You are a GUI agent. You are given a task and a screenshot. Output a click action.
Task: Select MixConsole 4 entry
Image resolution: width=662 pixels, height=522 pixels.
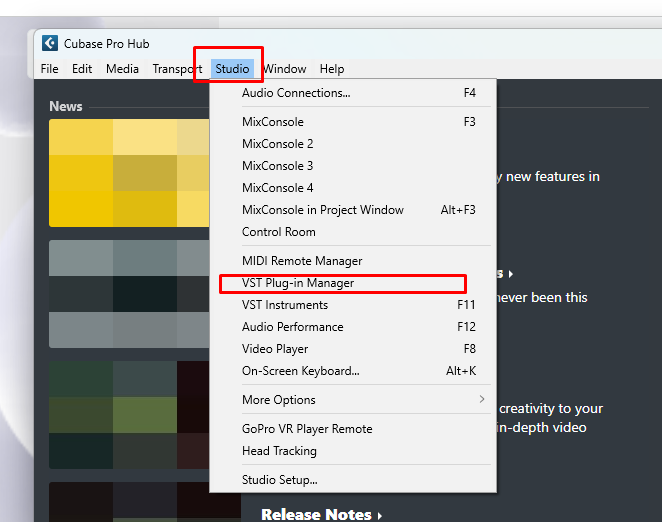[x=353, y=188]
